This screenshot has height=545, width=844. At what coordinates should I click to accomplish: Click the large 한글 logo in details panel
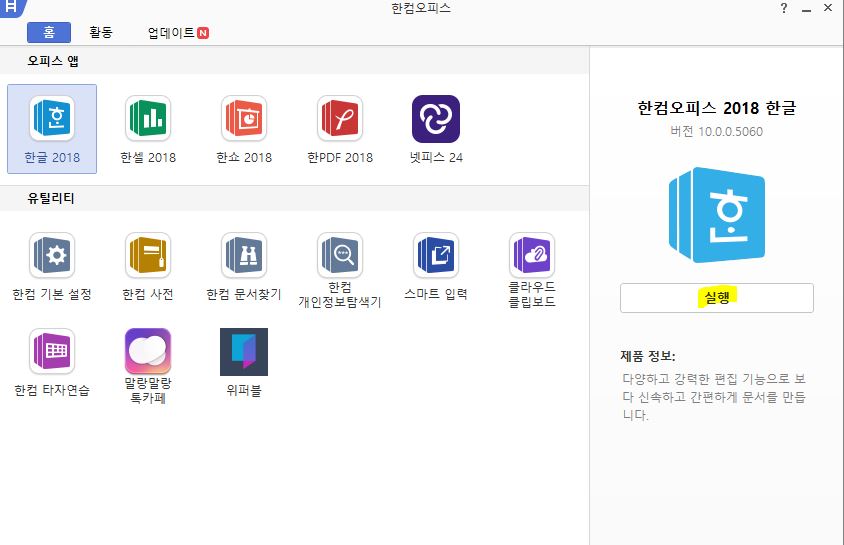coord(717,215)
